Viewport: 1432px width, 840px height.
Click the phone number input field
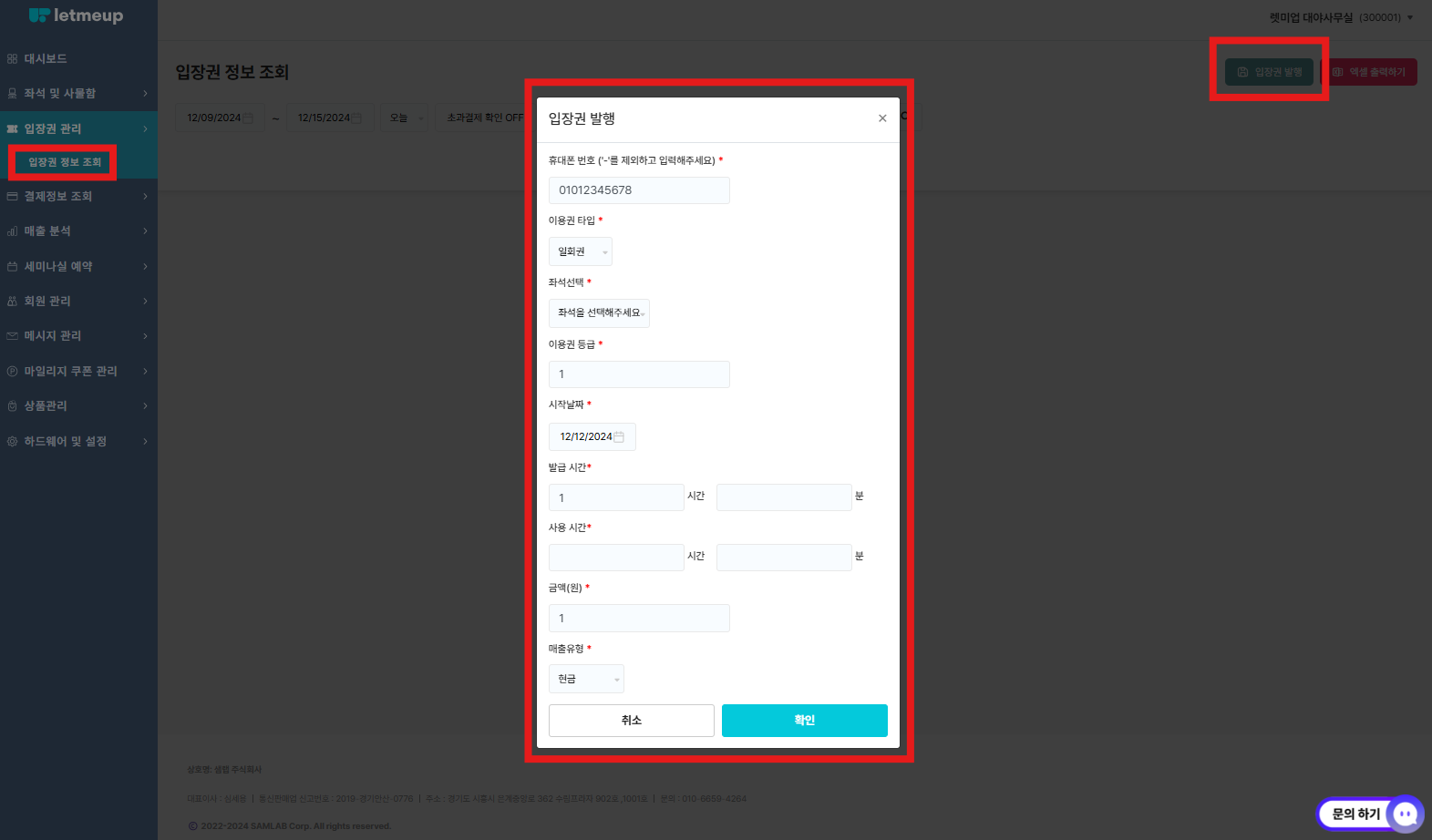pyautogui.click(x=639, y=190)
